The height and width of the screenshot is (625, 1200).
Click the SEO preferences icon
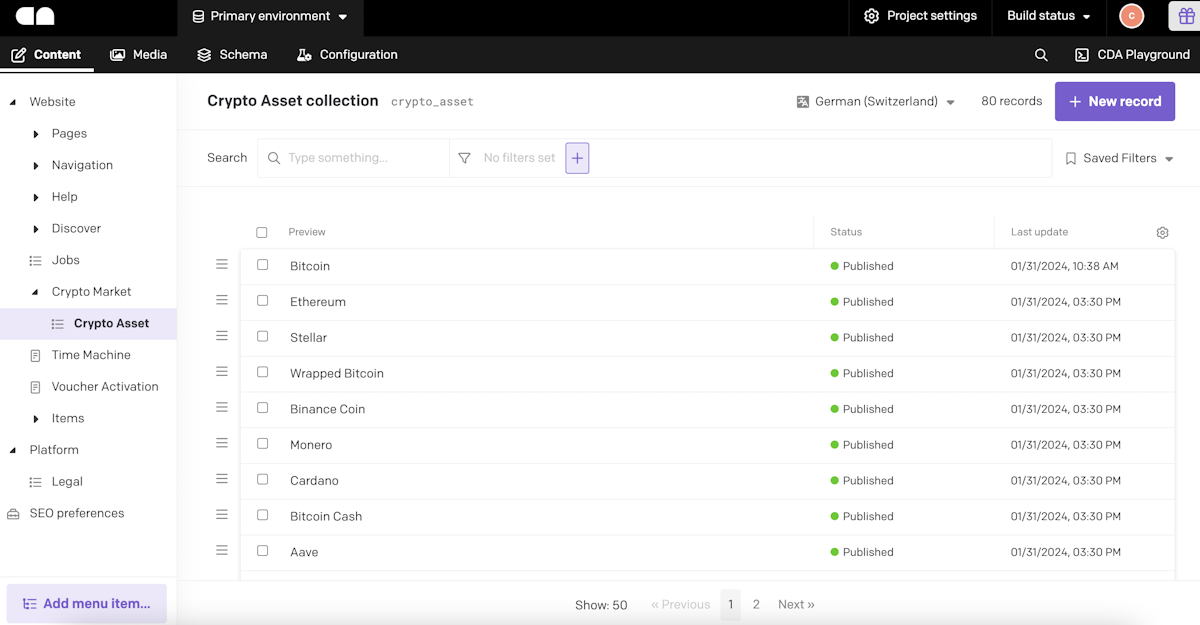click(x=13, y=514)
